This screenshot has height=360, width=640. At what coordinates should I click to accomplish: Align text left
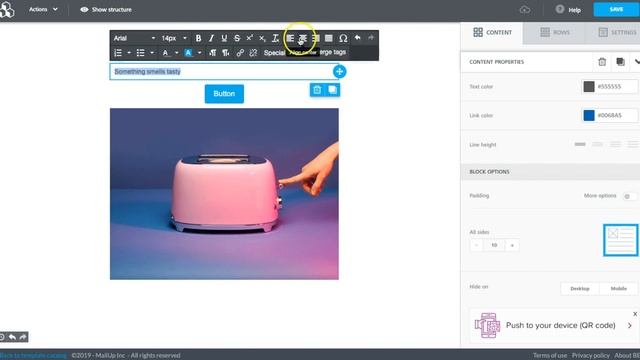(290, 38)
